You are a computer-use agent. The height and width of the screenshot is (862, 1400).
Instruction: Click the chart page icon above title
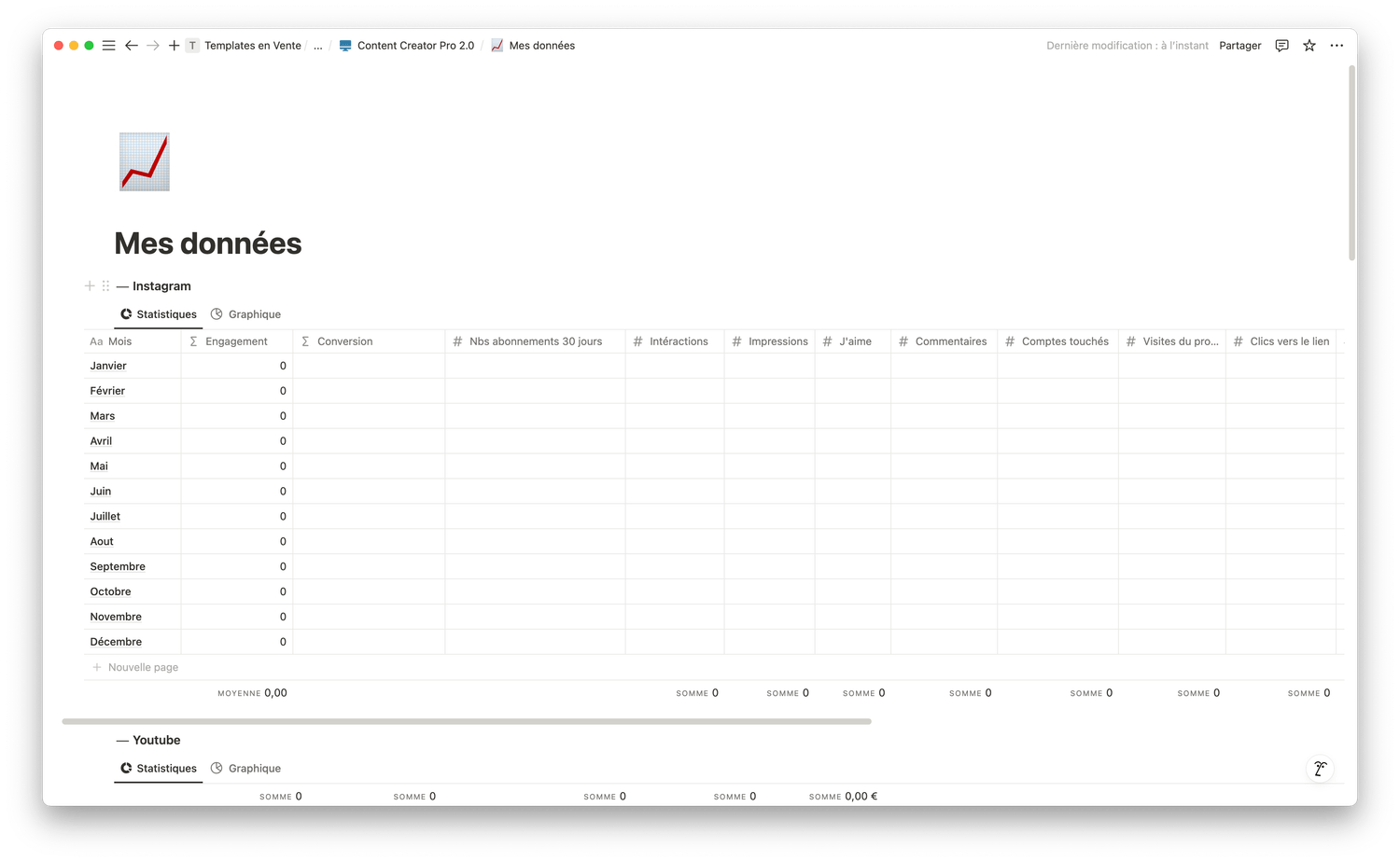145,161
